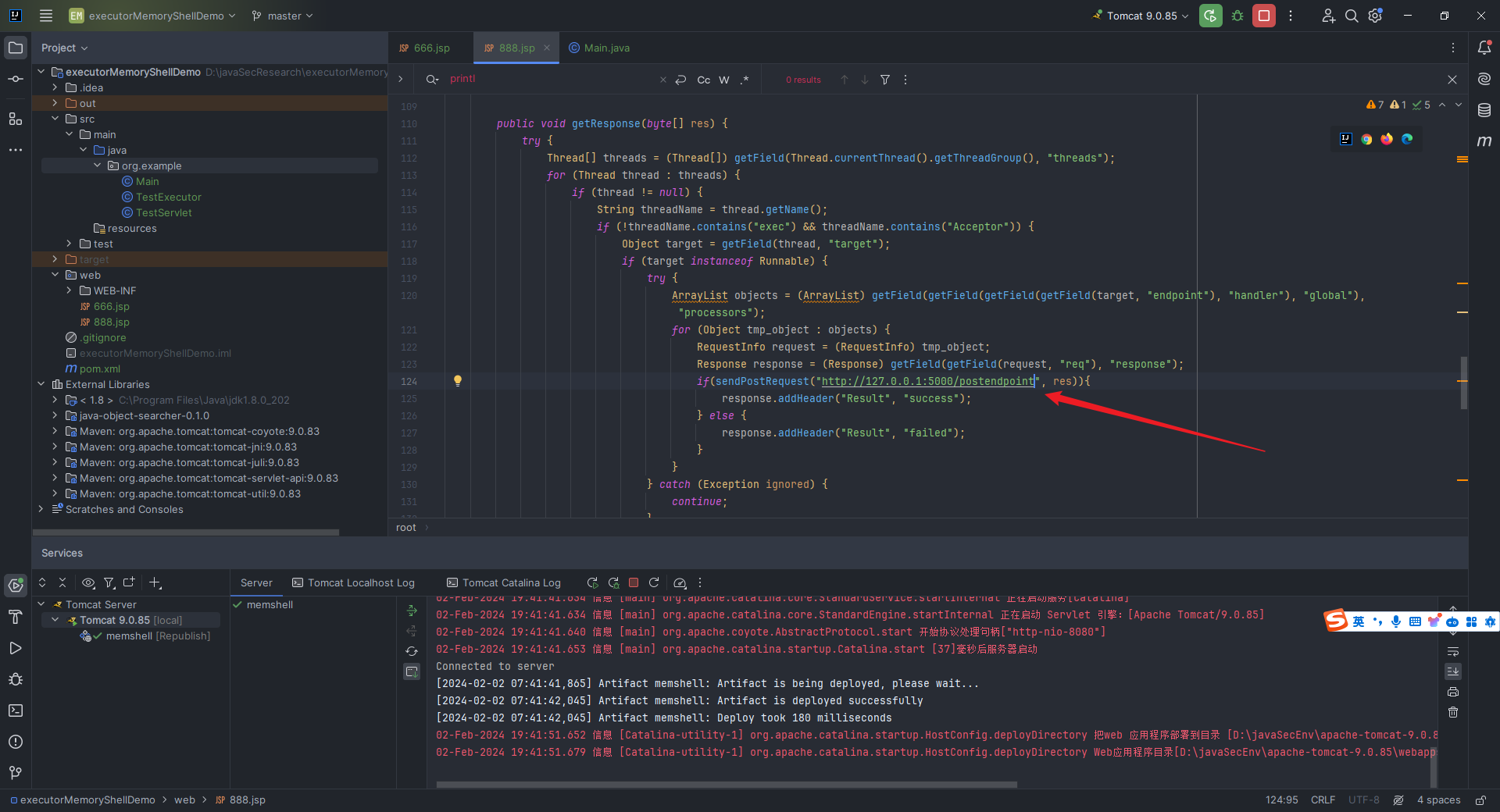1500x812 pixels.
Task: Open the Build tool window hammer
Action: [x=16, y=617]
